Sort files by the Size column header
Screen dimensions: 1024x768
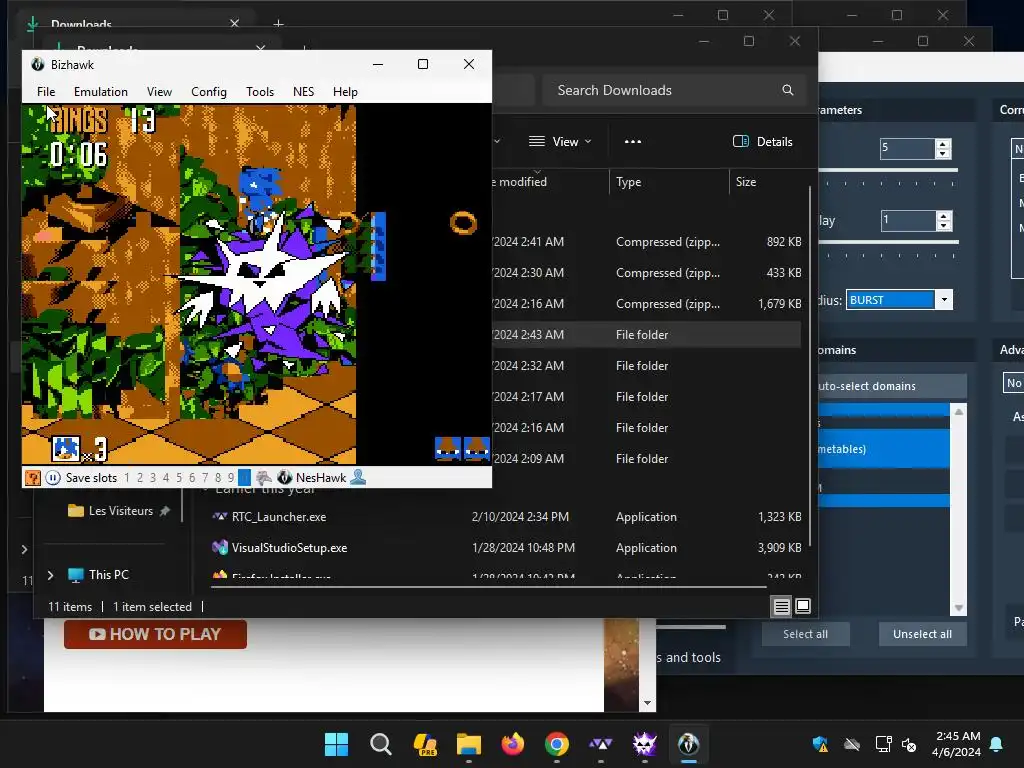pos(768,182)
